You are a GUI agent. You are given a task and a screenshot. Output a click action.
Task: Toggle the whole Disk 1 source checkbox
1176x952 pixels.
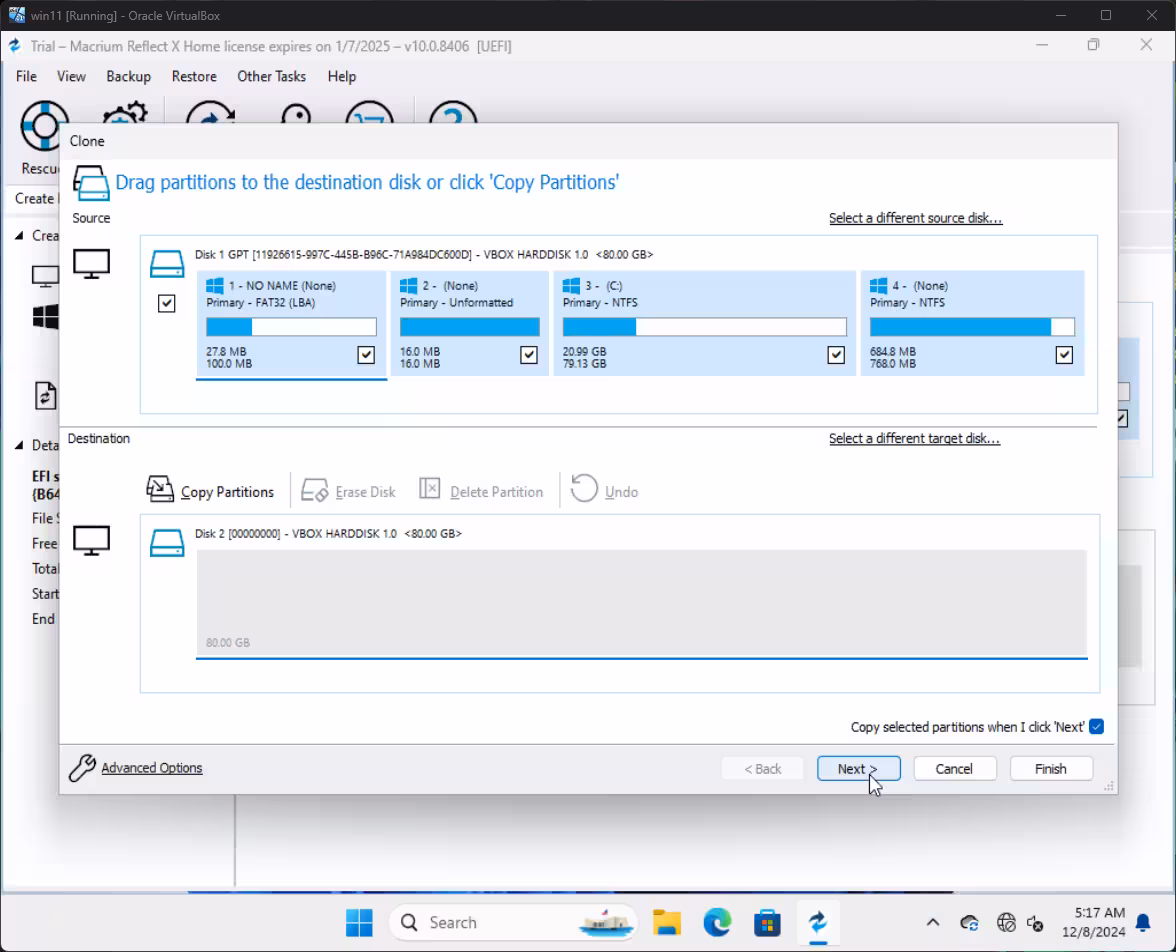(166, 303)
